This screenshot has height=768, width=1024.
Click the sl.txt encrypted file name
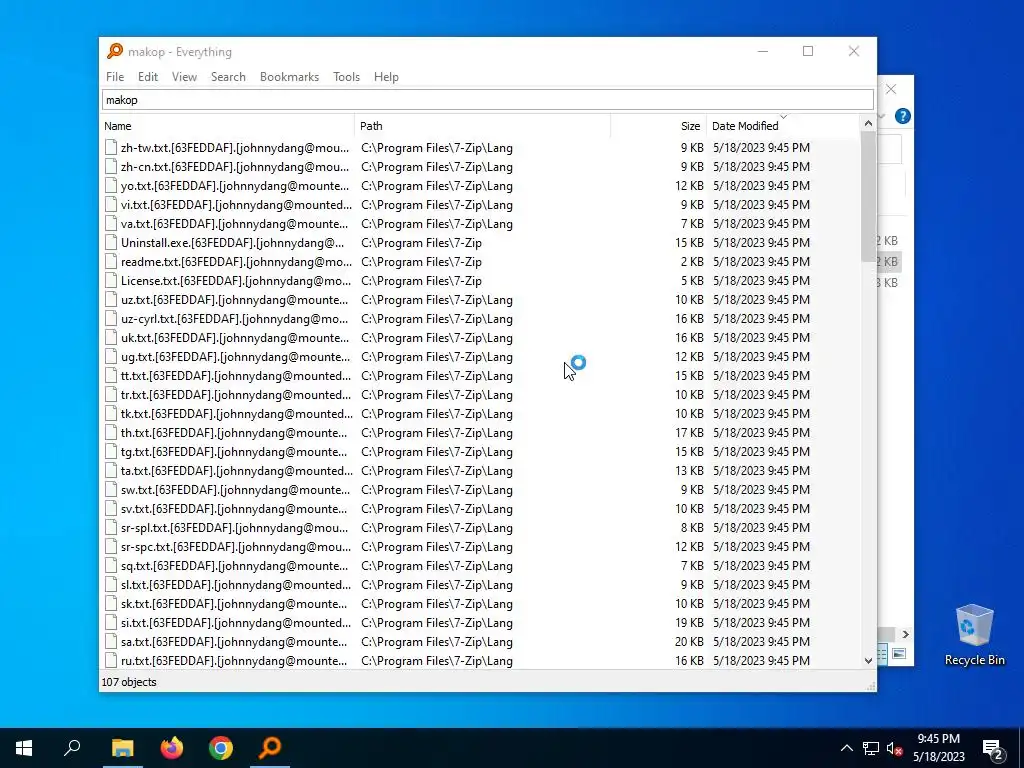pyautogui.click(x=236, y=584)
